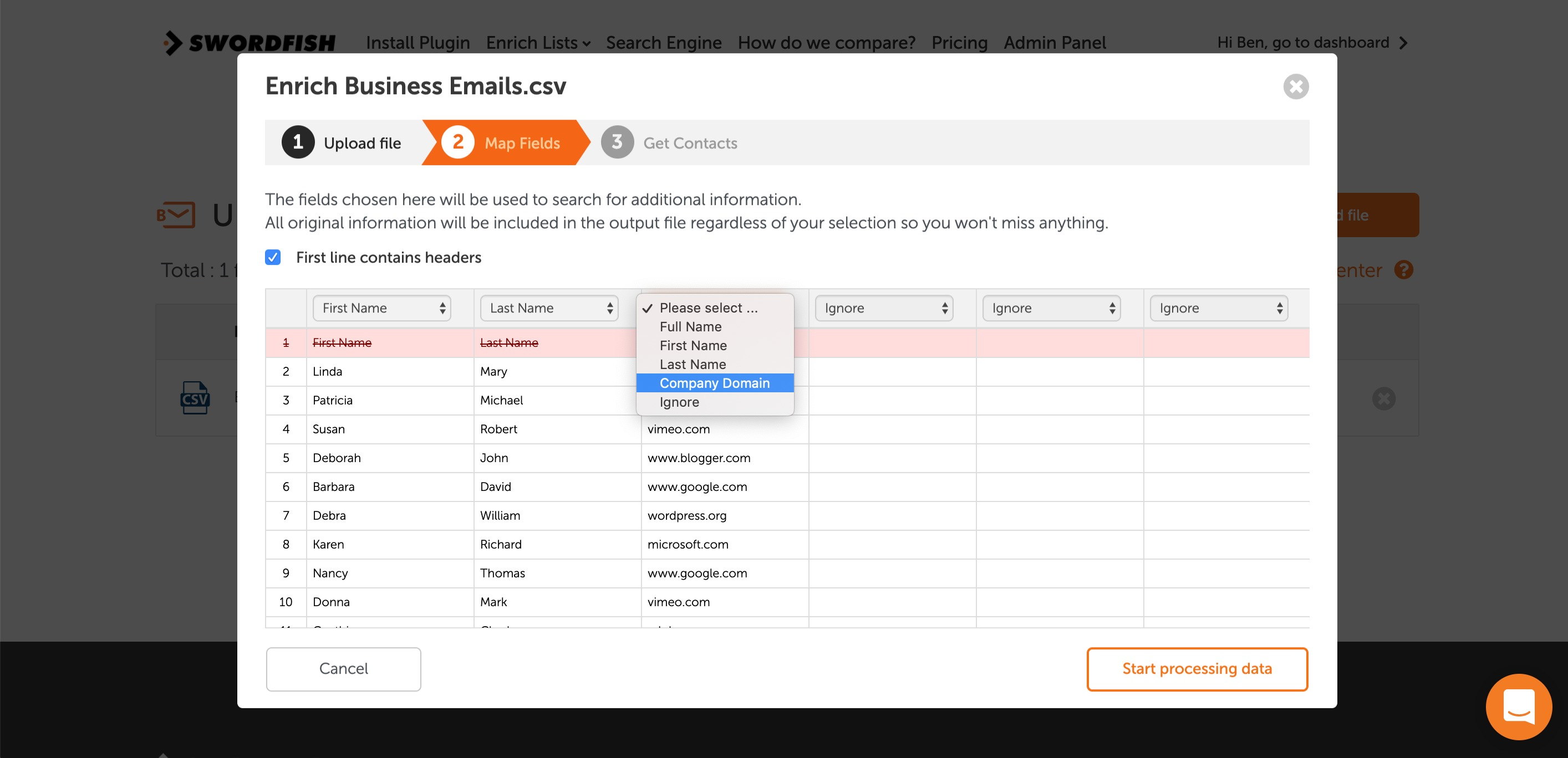Click the Susan cell in row 4
This screenshot has width=1568, height=758.
(329, 429)
